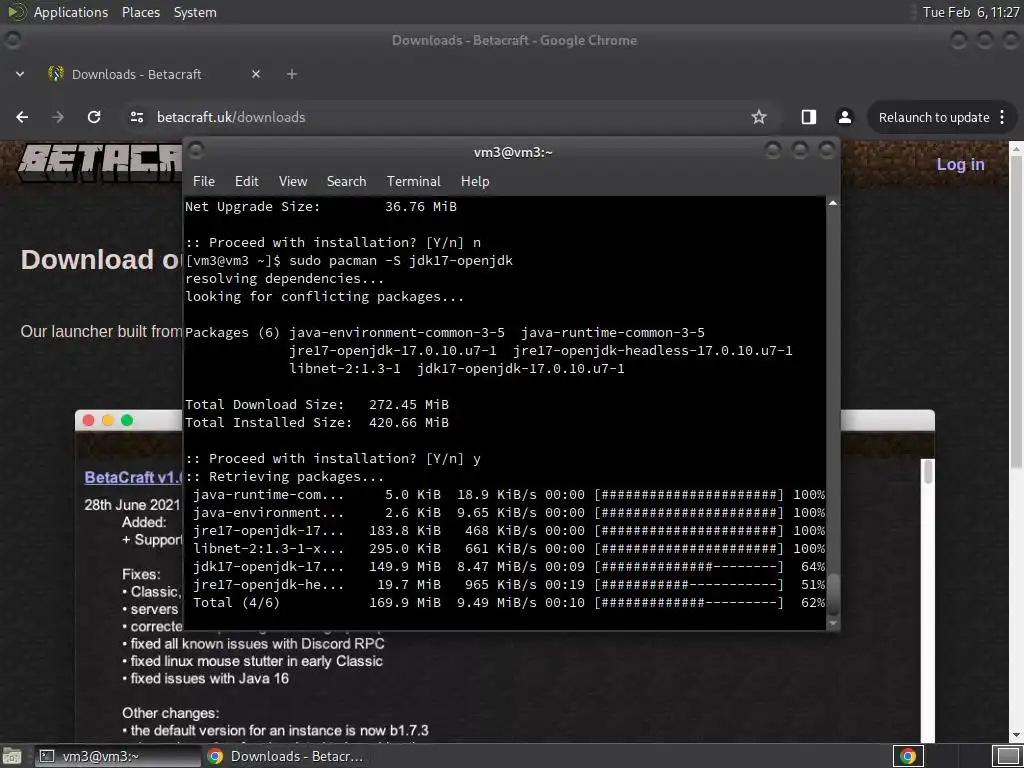Screen dimensions: 1024x768
Task: Open the terminal Help menu
Action: (475, 181)
